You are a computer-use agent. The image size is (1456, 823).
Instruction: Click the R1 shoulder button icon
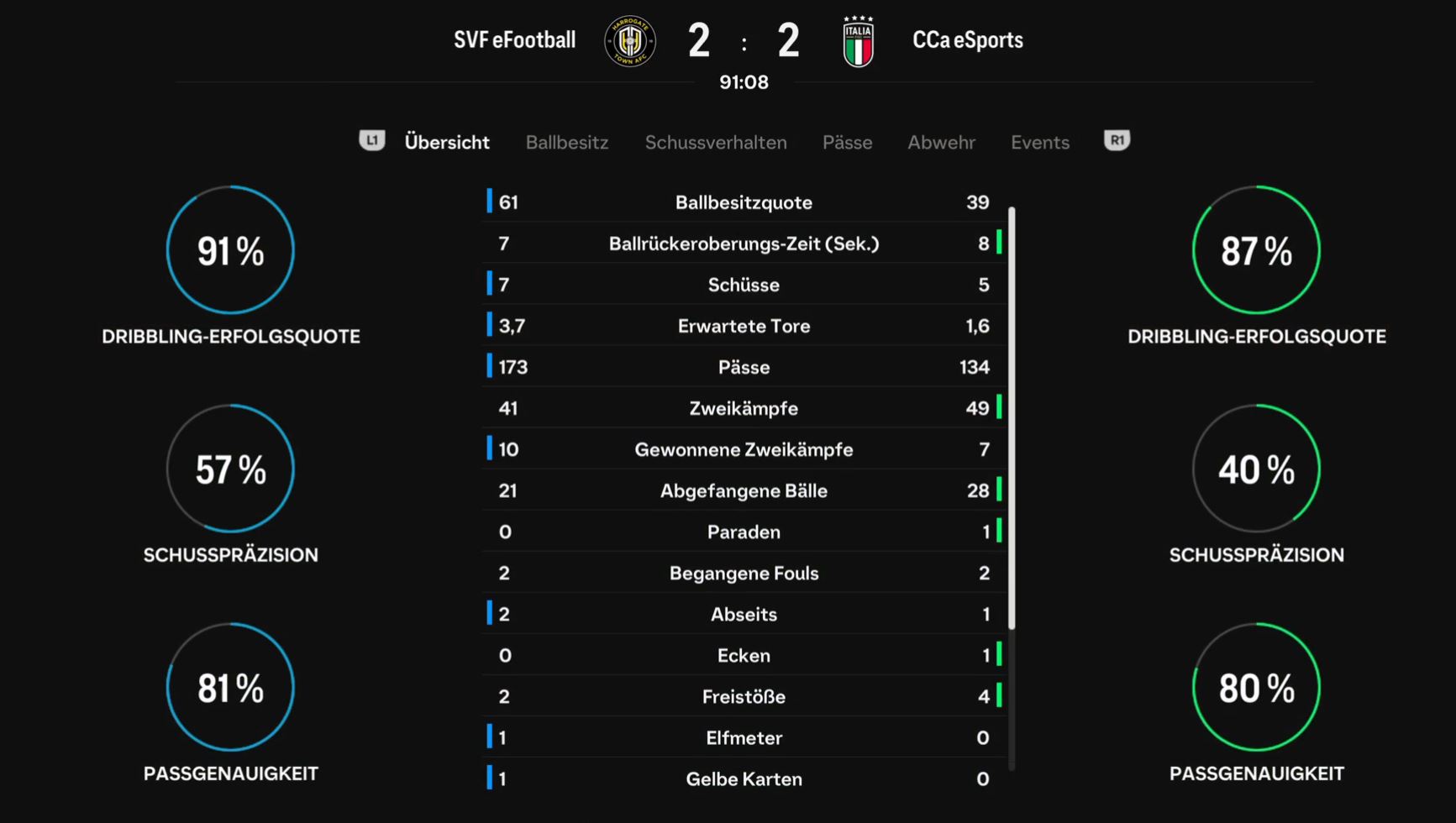tap(1117, 140)
